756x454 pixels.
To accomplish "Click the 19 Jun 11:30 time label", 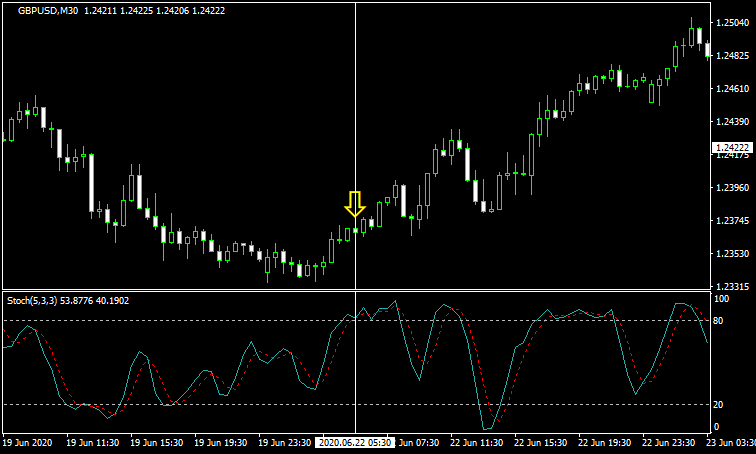I will coord(93,442).
